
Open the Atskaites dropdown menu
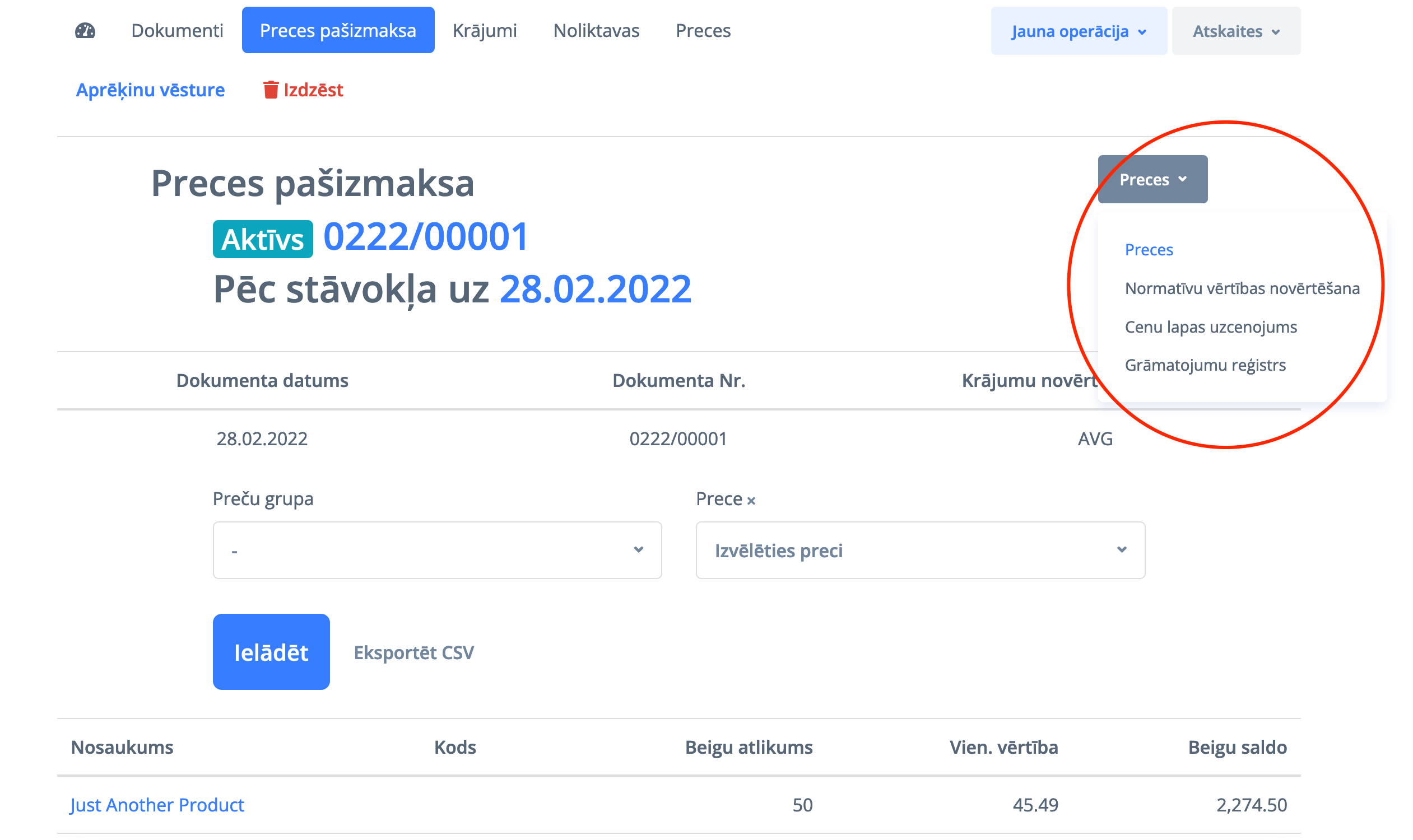tap(1235, 31)
